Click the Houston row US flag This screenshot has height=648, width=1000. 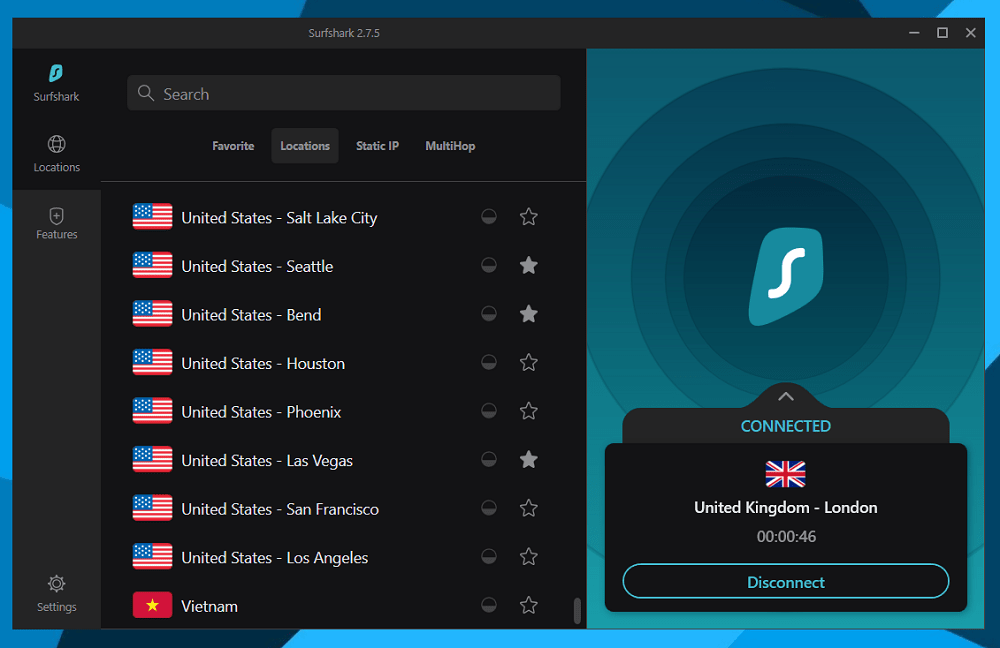pyautogui.click(x=152, y=362)
